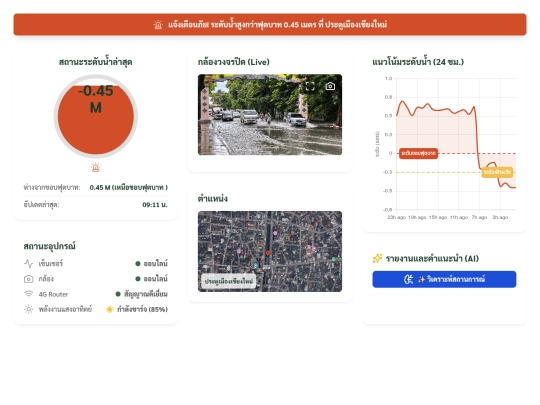540x405 pixels.
Task: Click the green online dot for the camera
Action: [x=138, y=279]
